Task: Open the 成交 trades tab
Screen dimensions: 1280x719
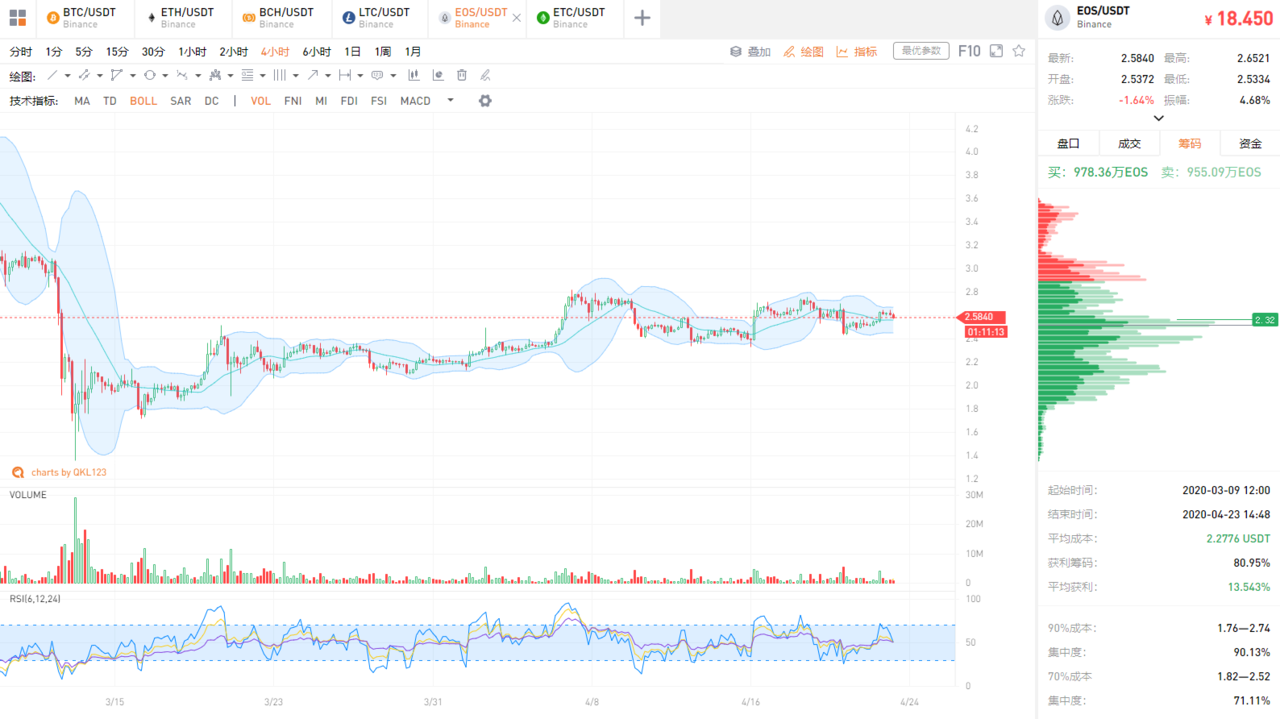Action: point(1129,143)
